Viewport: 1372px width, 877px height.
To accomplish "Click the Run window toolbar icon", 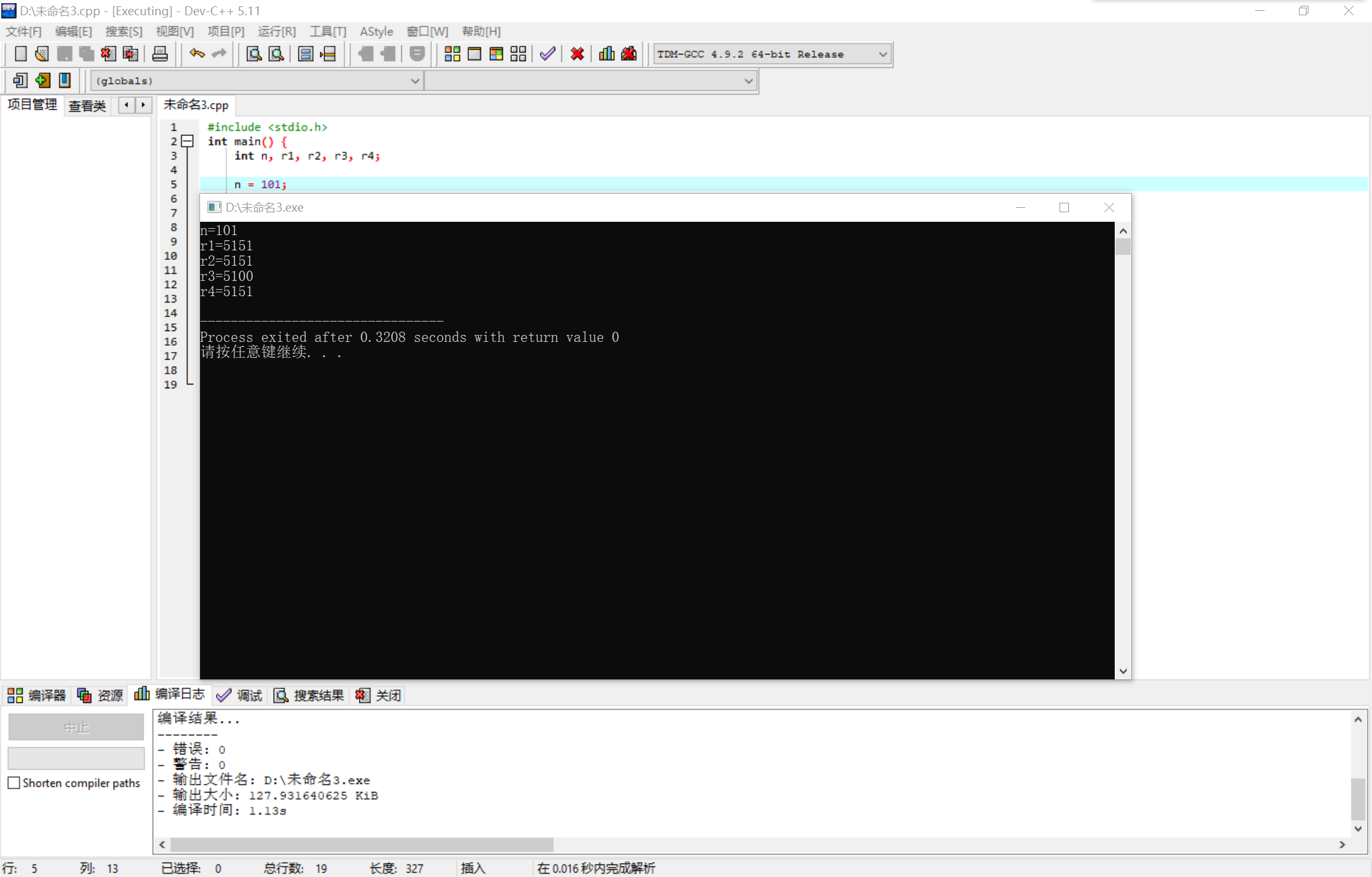I will (x=474, y=54).
